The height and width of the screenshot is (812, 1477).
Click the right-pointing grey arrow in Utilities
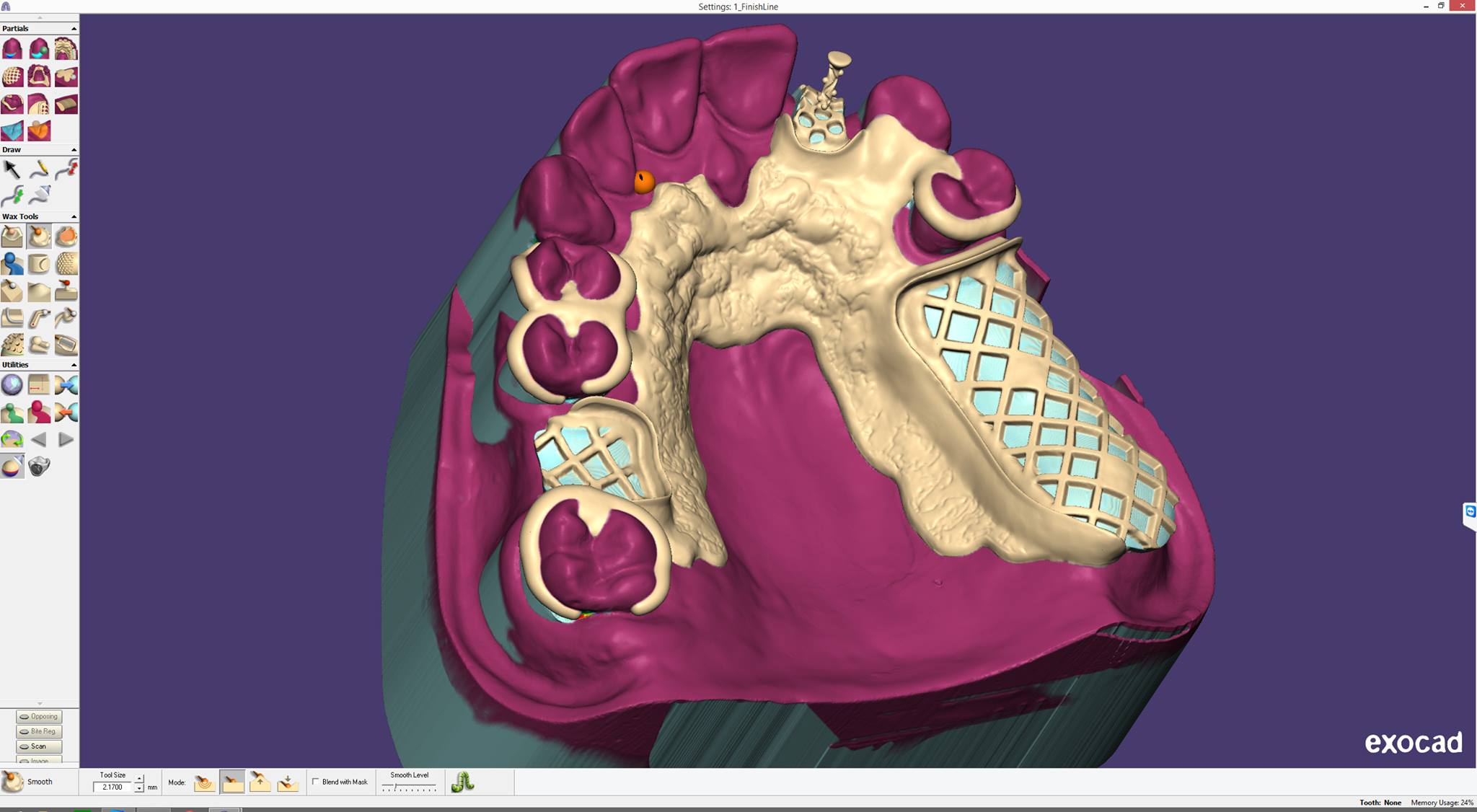click(66, 439)
